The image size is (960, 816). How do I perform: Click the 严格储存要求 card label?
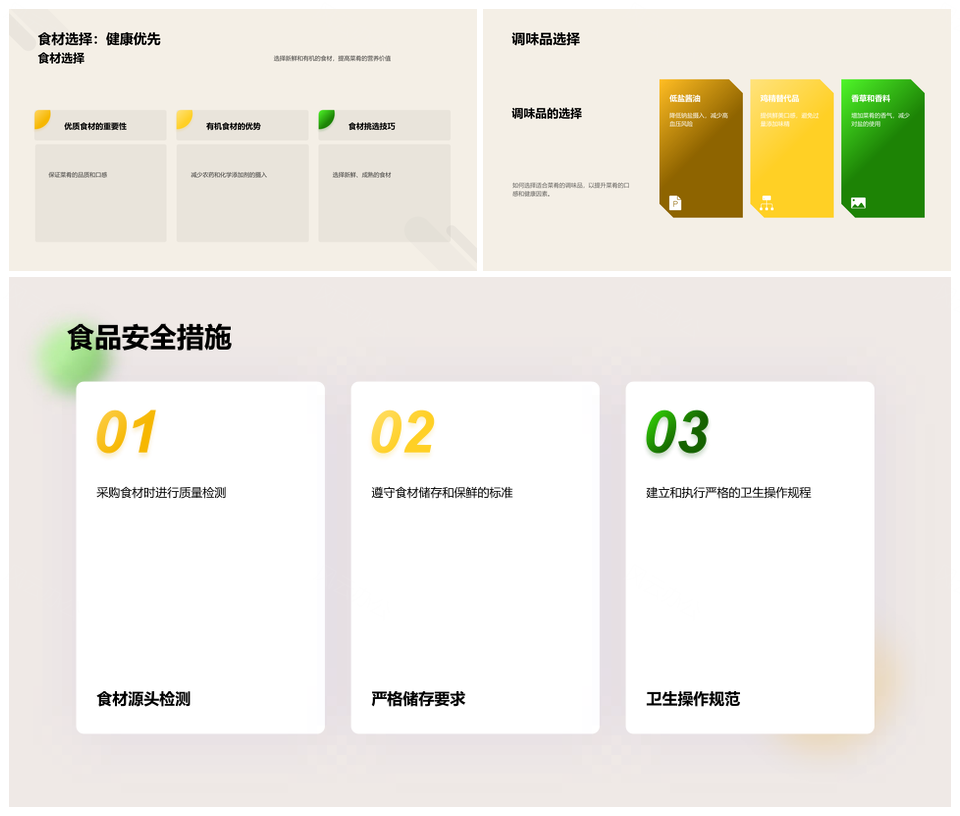pos(418,699)
